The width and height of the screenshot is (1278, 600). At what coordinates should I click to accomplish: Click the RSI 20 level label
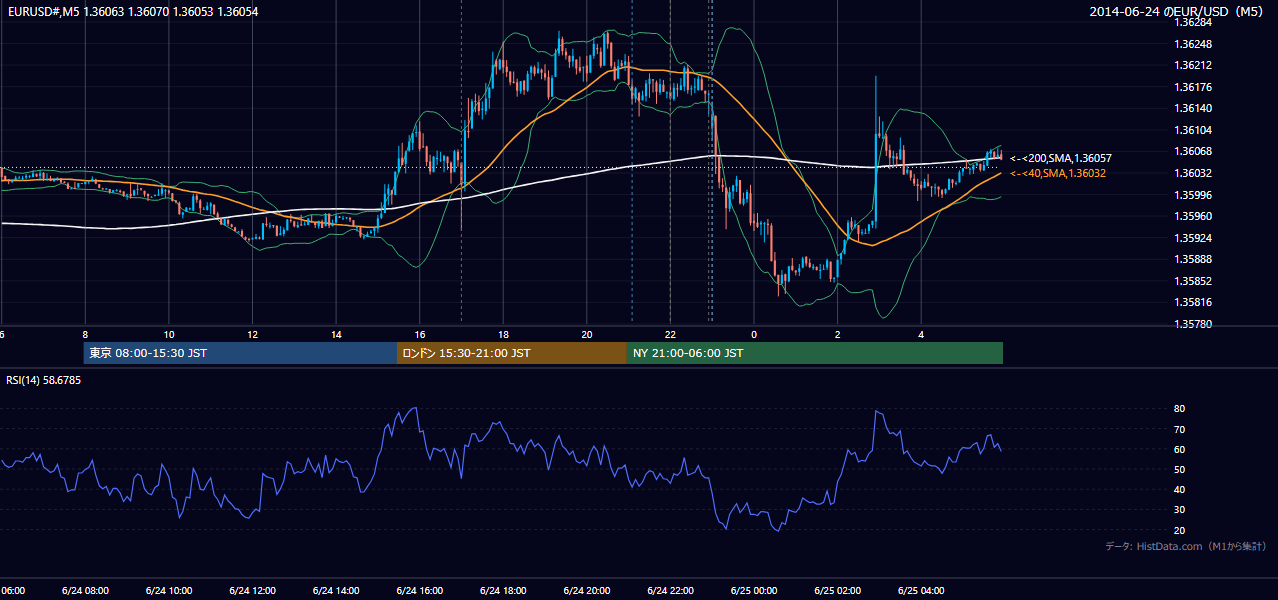coord(1179,530)
